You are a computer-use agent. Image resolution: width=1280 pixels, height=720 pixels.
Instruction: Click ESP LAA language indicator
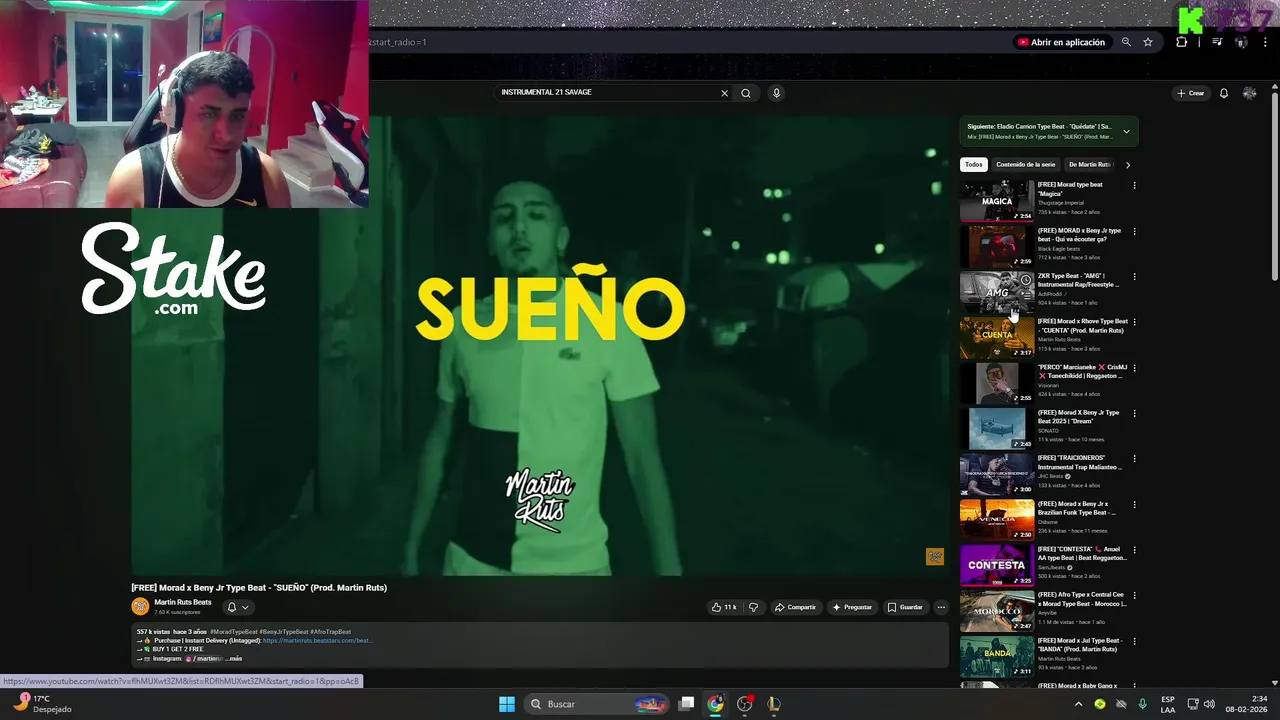[1168, 704]
